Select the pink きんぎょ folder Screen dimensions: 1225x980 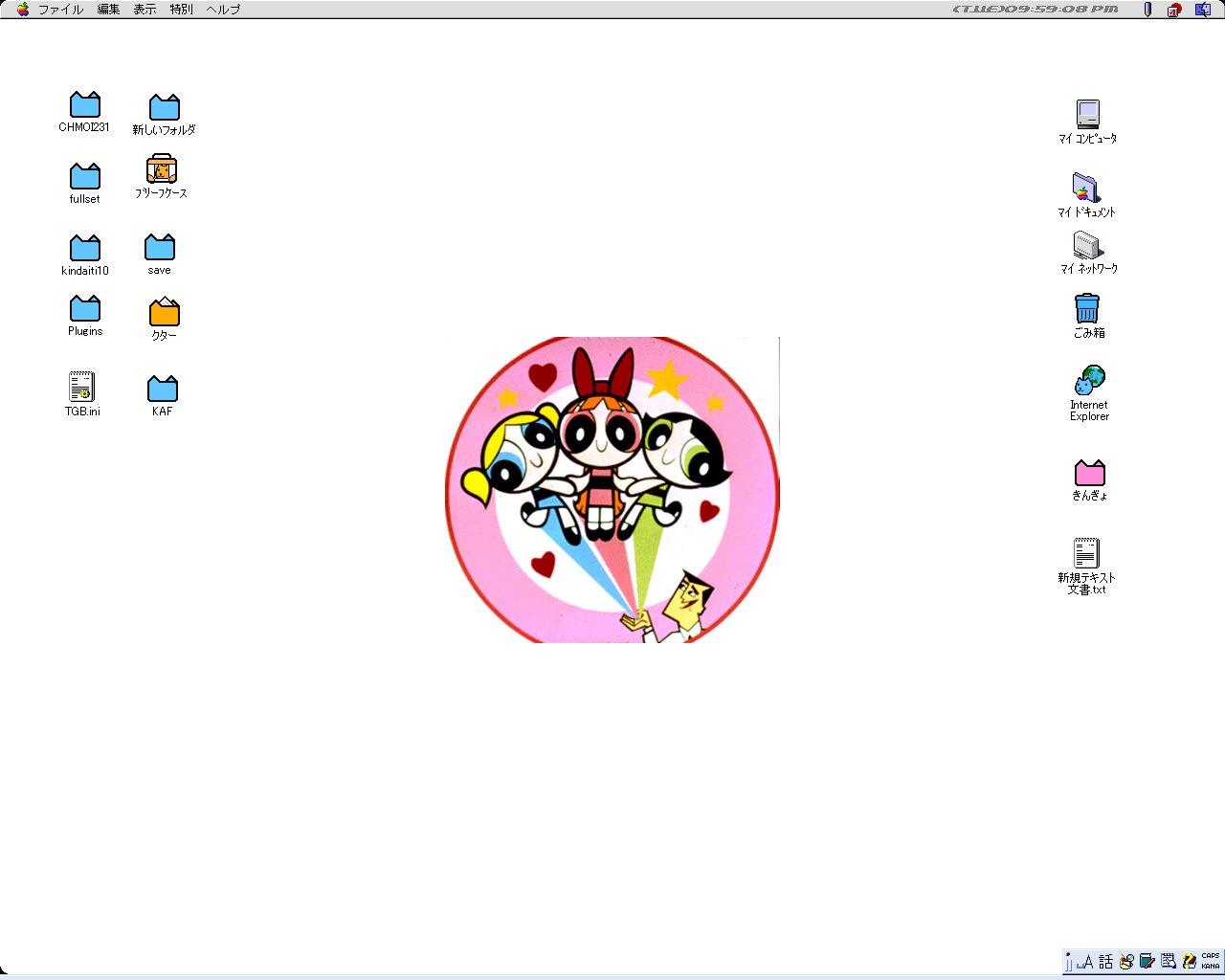coord(1089,480)
